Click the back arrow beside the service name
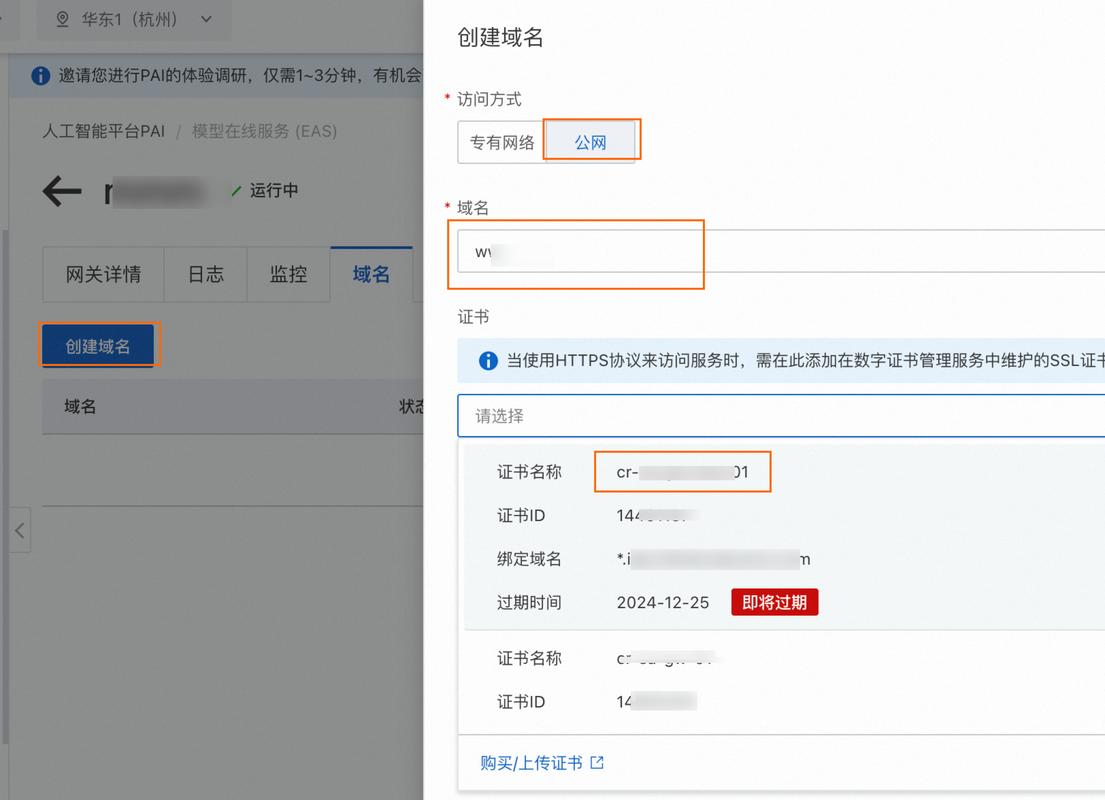This screenshot has height=800, width=1105. [60, 191]
